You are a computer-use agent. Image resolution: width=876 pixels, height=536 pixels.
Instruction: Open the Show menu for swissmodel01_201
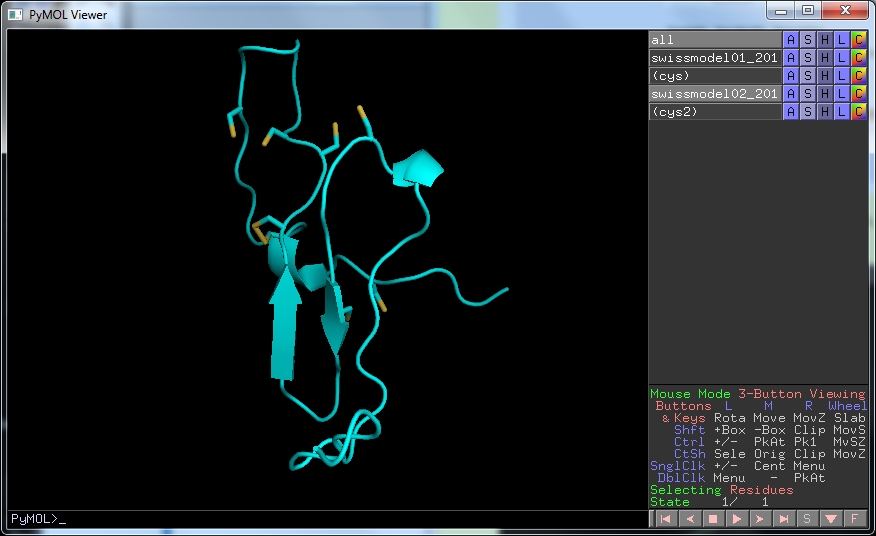808,58
